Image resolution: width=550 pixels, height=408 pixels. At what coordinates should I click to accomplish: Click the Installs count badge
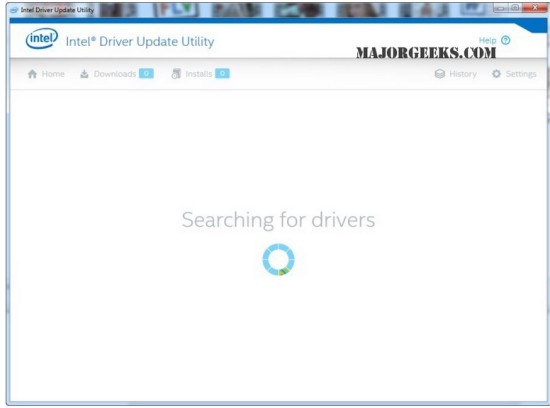point(222,73)
